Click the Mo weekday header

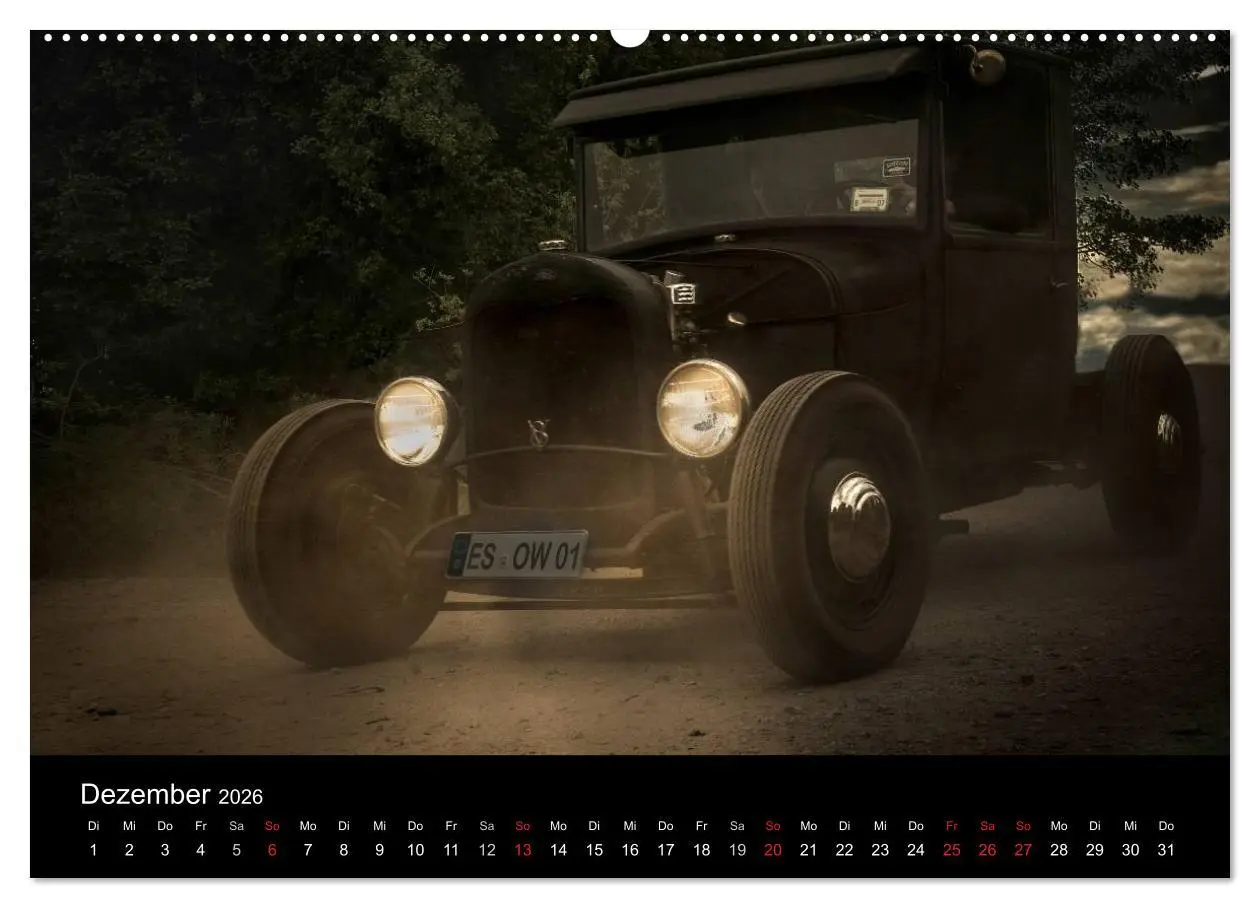[308, 826]
